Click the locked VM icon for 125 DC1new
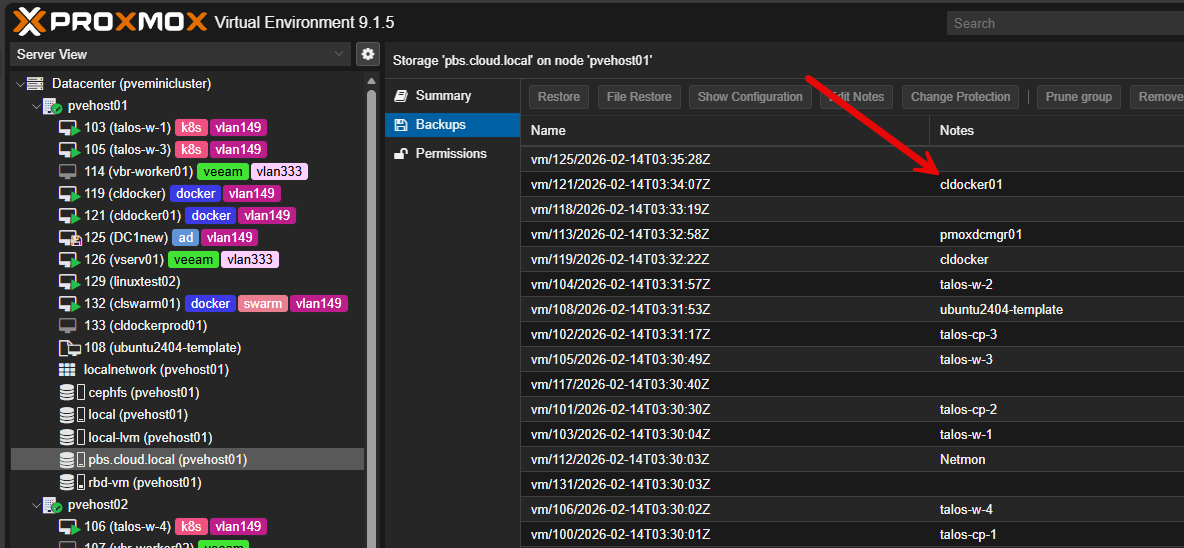The height and width of the screenshot is (548, 1184). point(69,238)
